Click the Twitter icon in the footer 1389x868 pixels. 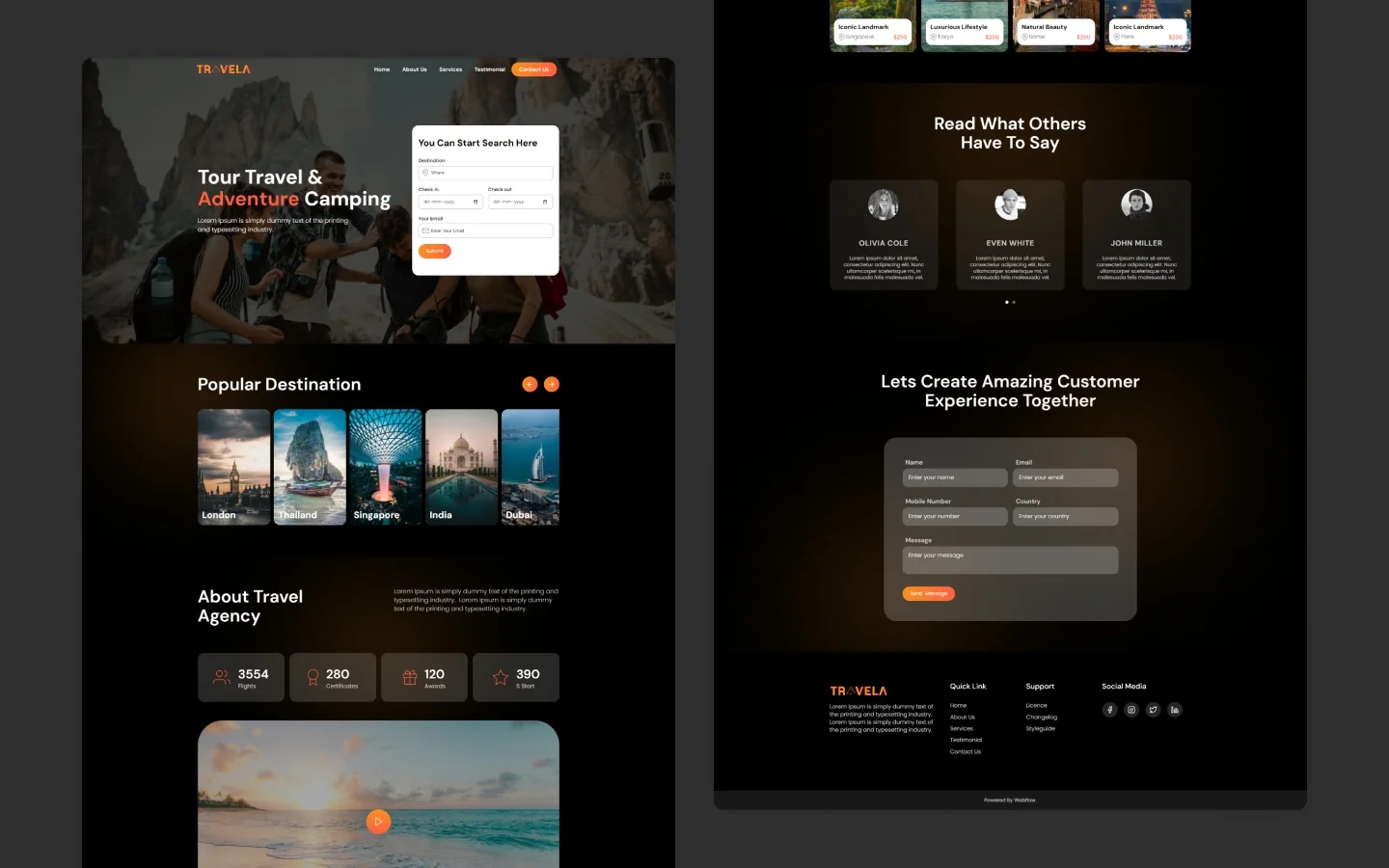pyautogui.click(x=1153, y=710)
